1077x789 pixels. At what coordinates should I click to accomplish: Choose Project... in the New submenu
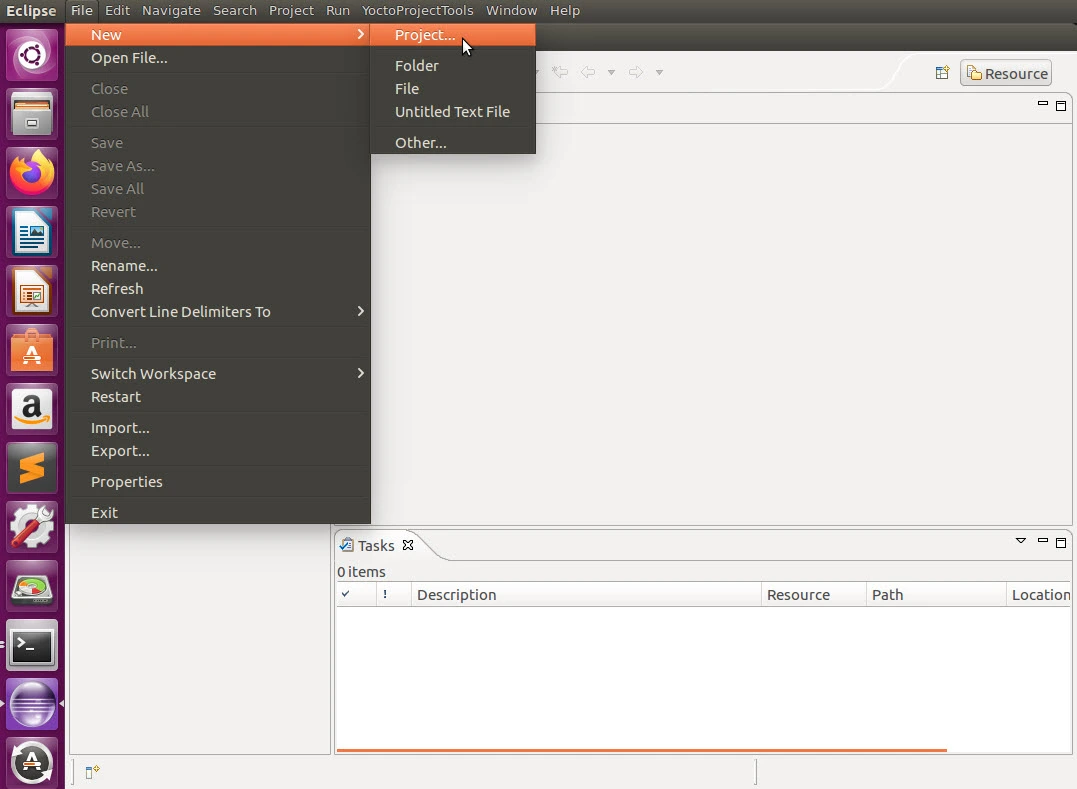pyautogui.click(x=425, y=35)
